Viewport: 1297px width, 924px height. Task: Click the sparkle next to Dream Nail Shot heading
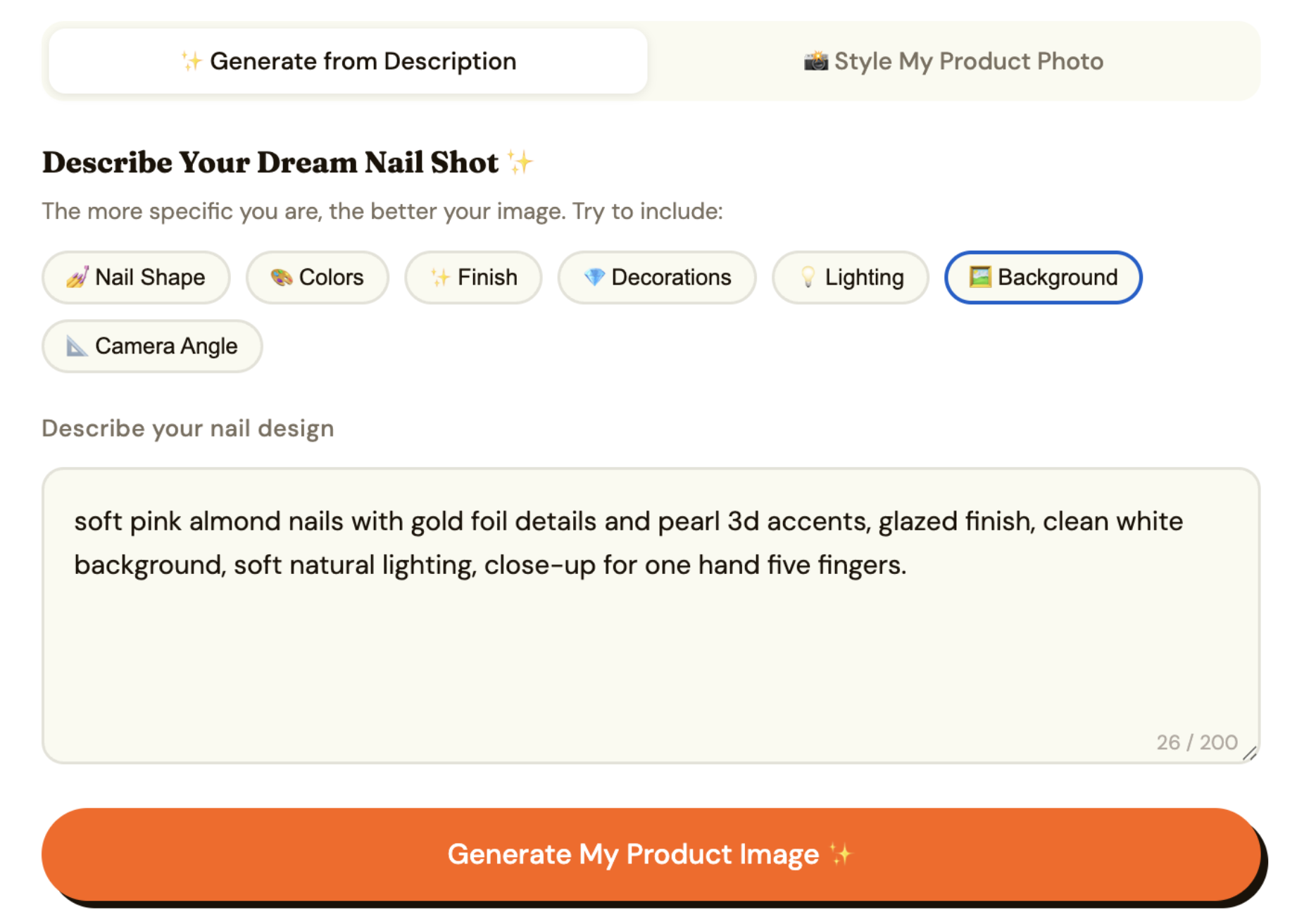point(520,163)
